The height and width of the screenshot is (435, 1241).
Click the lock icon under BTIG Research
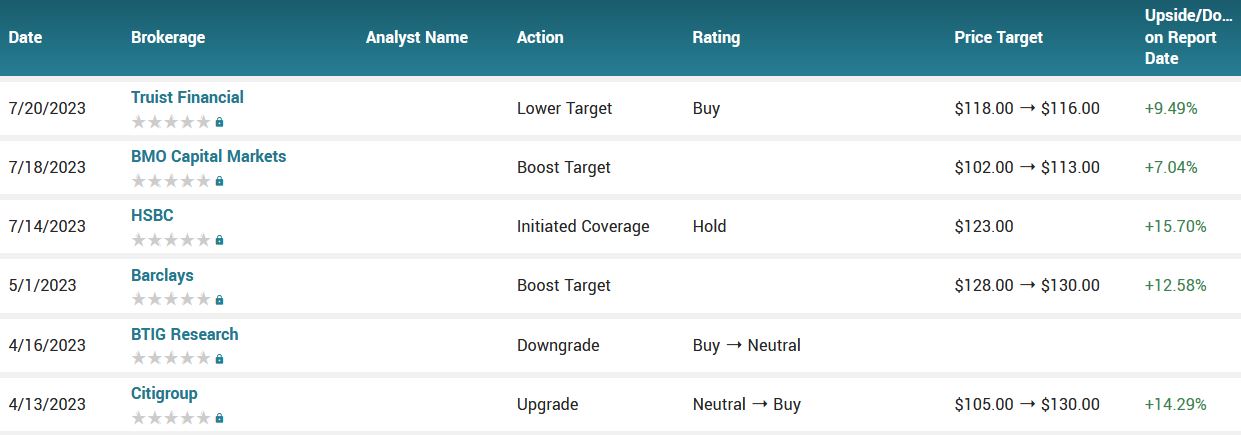pyautogui.click(x=219, y=358)
